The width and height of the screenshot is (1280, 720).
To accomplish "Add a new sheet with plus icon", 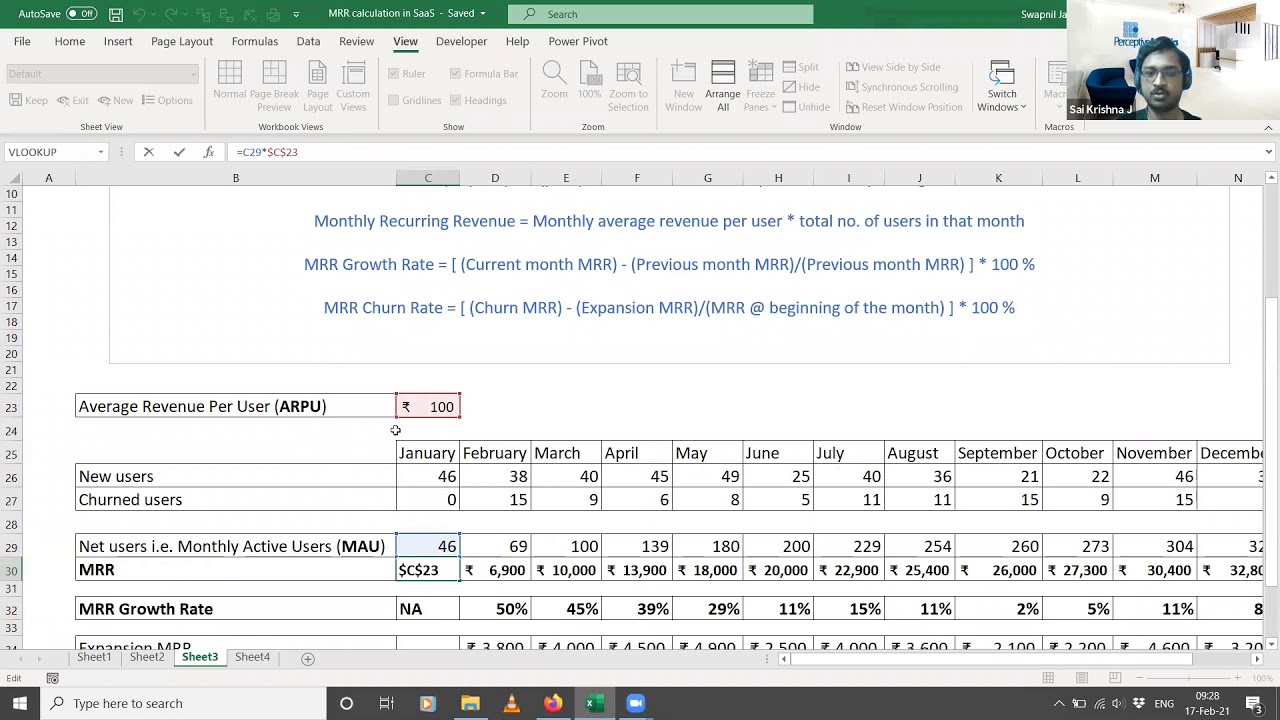I will click(308, 658).
